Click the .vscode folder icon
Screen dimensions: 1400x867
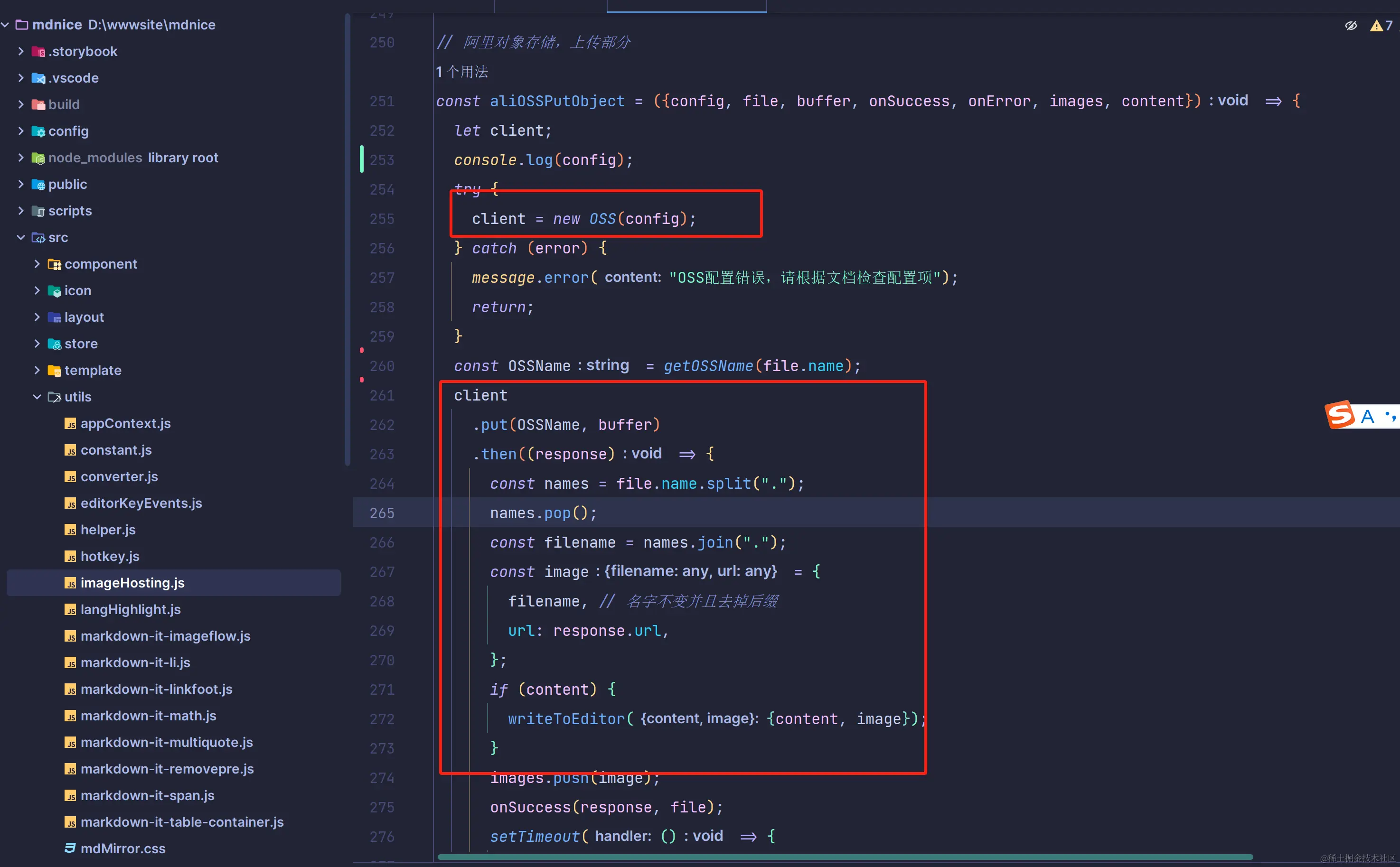38,78
